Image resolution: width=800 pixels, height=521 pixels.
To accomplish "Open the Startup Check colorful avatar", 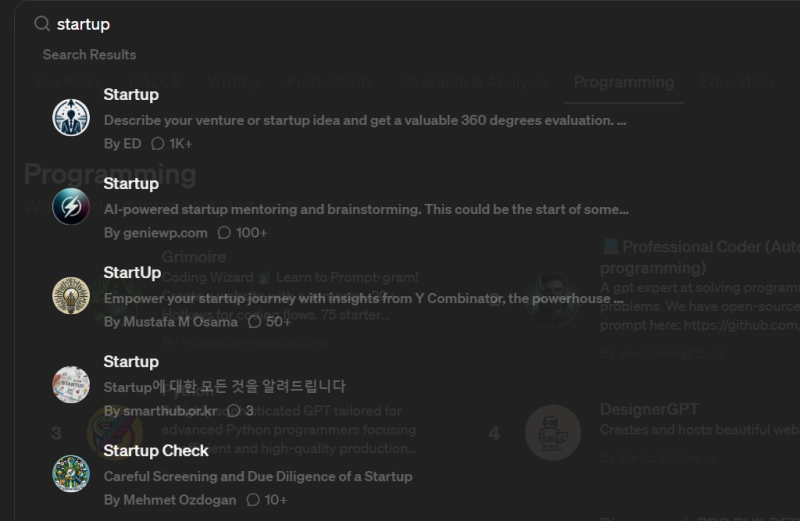I will click(x=71, y=474).
